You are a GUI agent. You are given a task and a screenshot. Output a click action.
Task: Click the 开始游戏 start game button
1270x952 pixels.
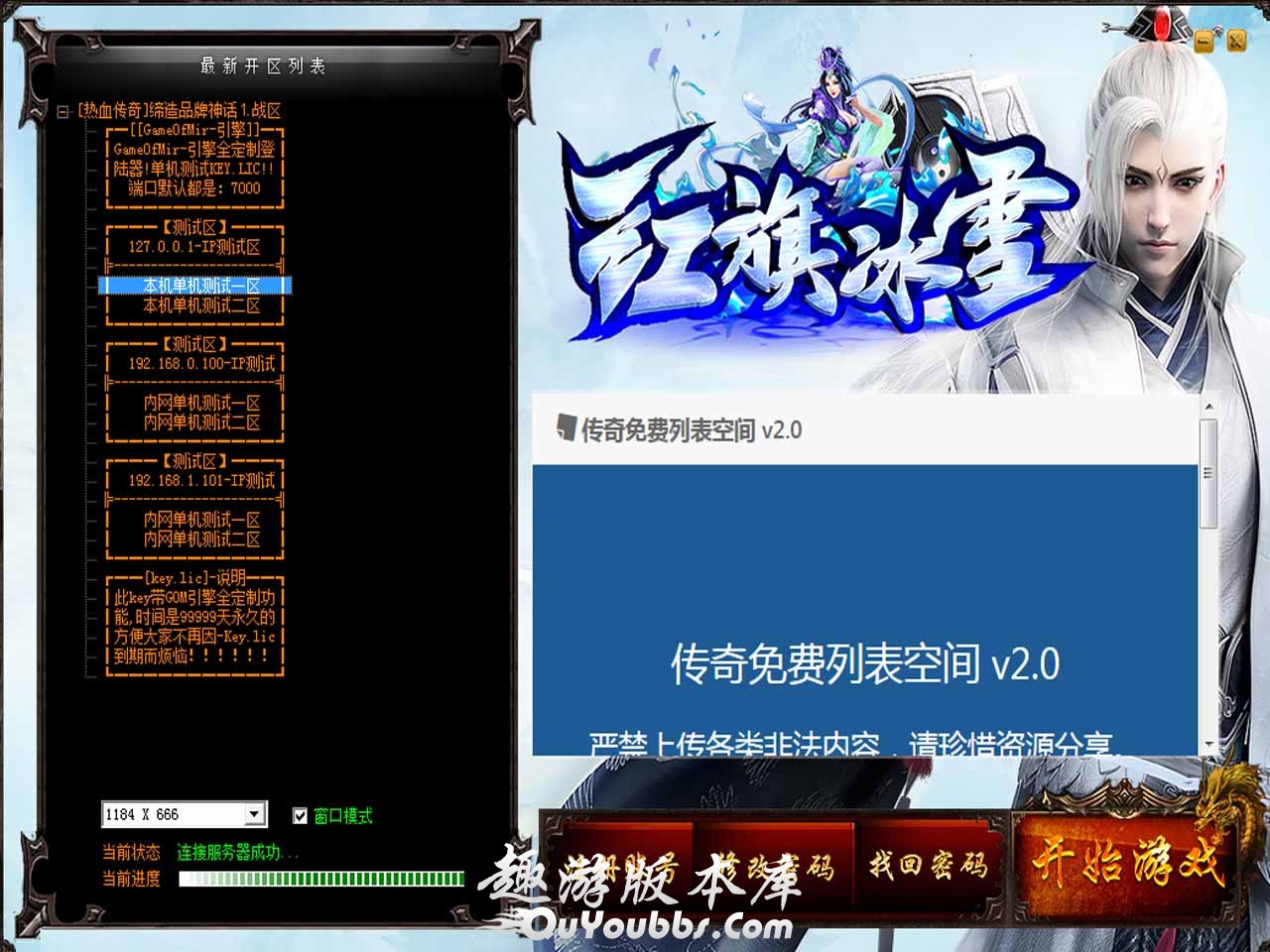[1126, 863]
